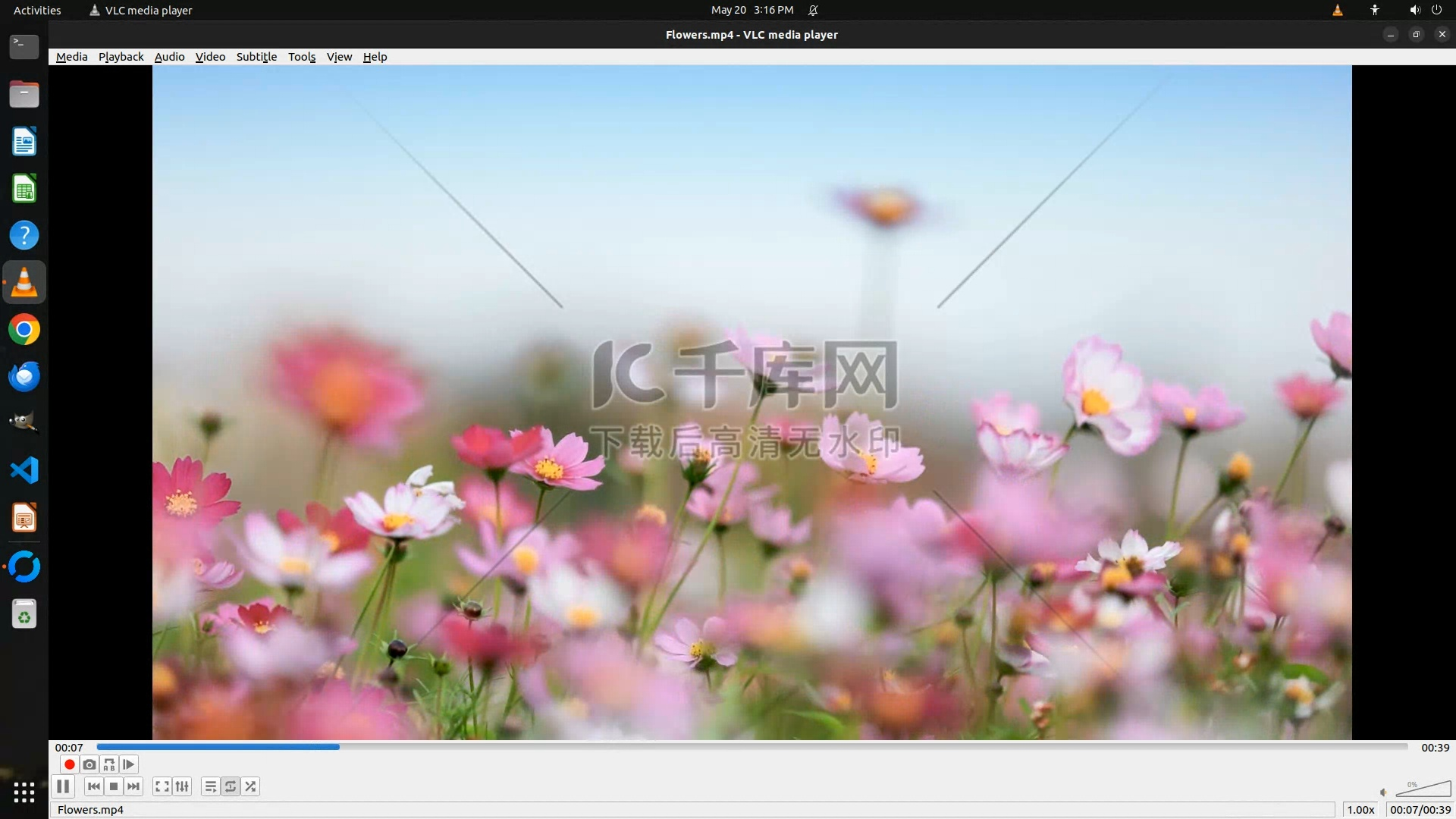Show extended settings dialog

point(182,786)
